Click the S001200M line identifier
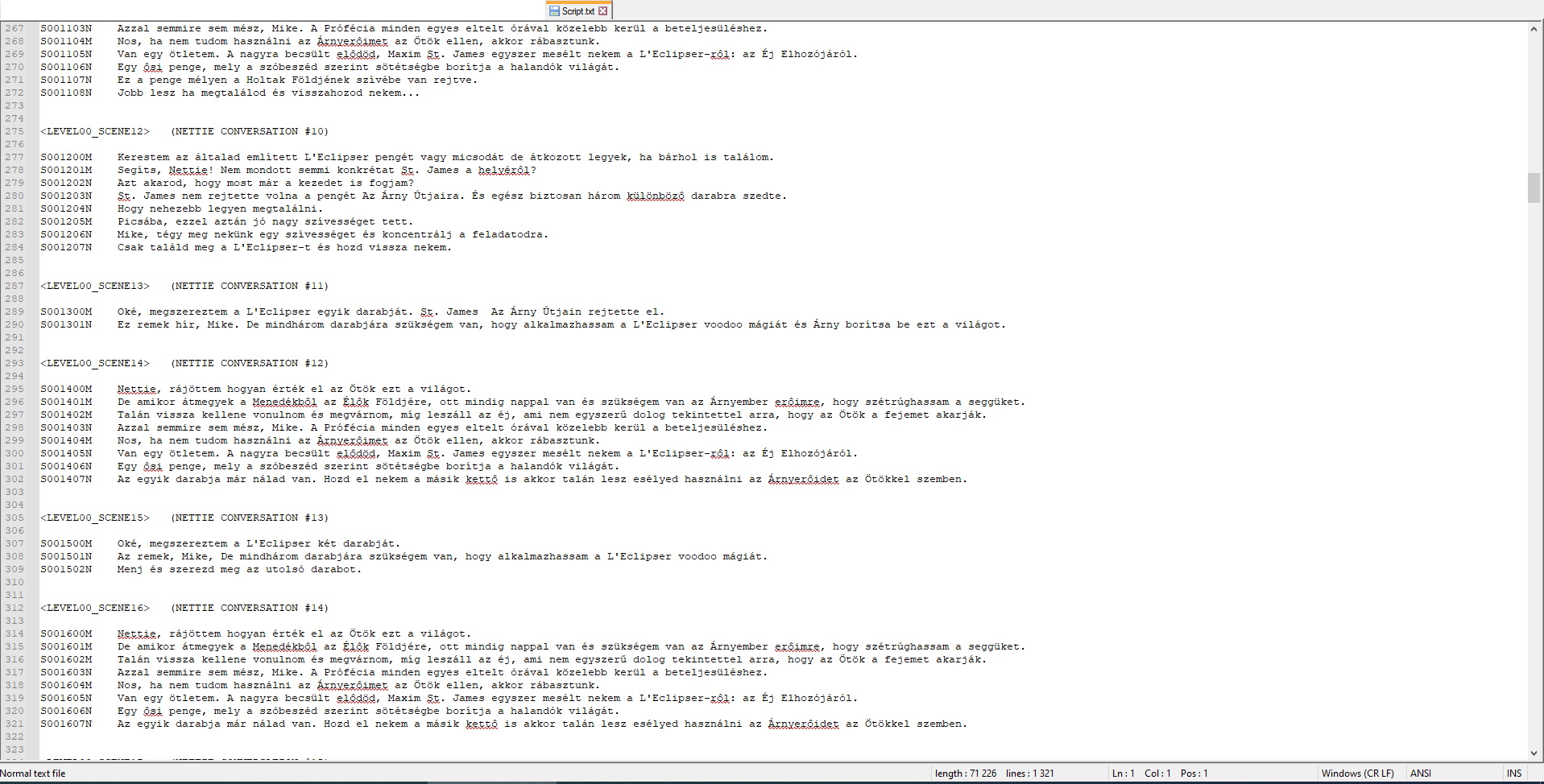The image size is (1544, 784). 66,157
